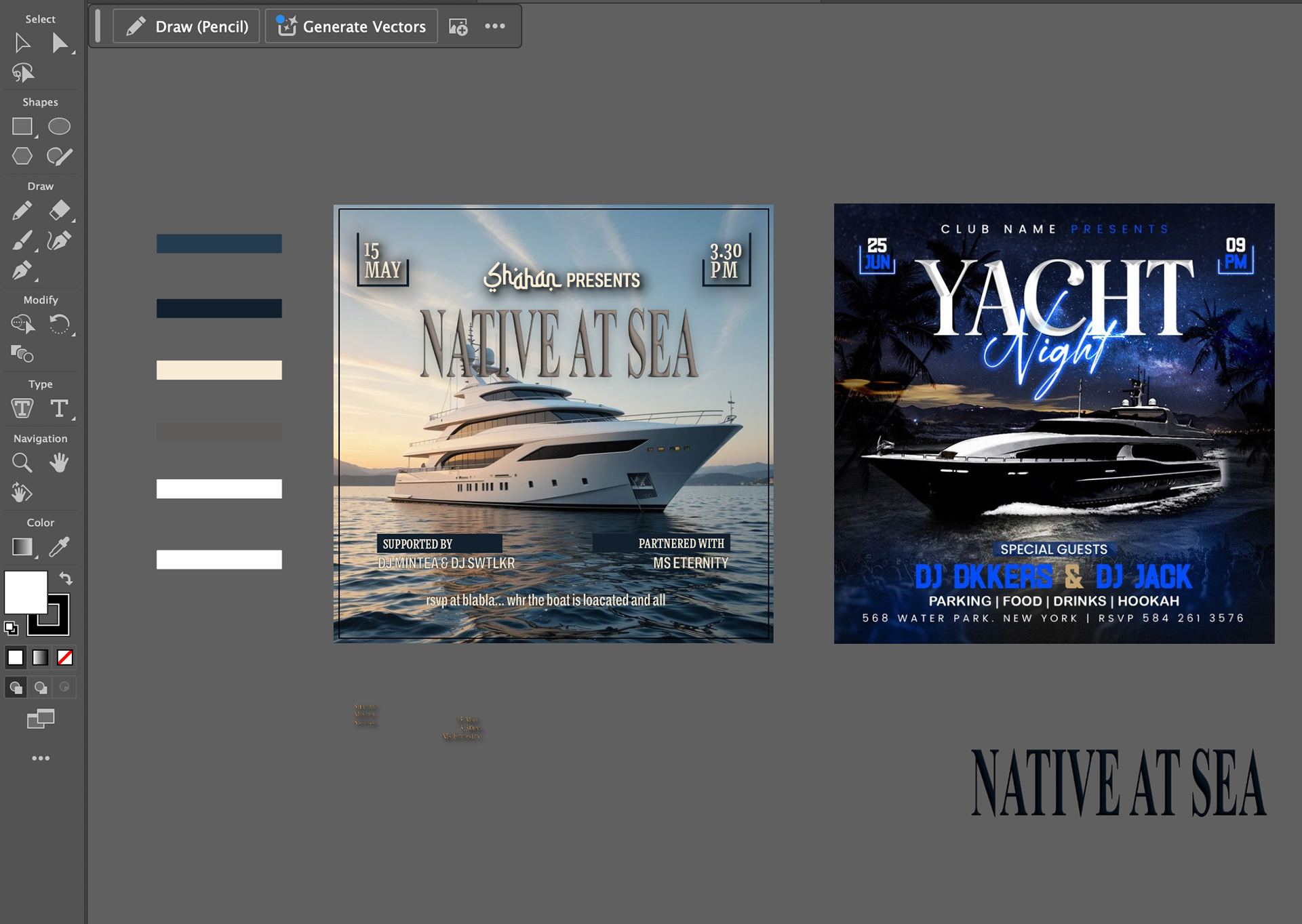The height and width of the screenshot is (924, 1302).
Task: Set fill to None (red slash)
Action: pyautogui.click(x=65, y=658)
